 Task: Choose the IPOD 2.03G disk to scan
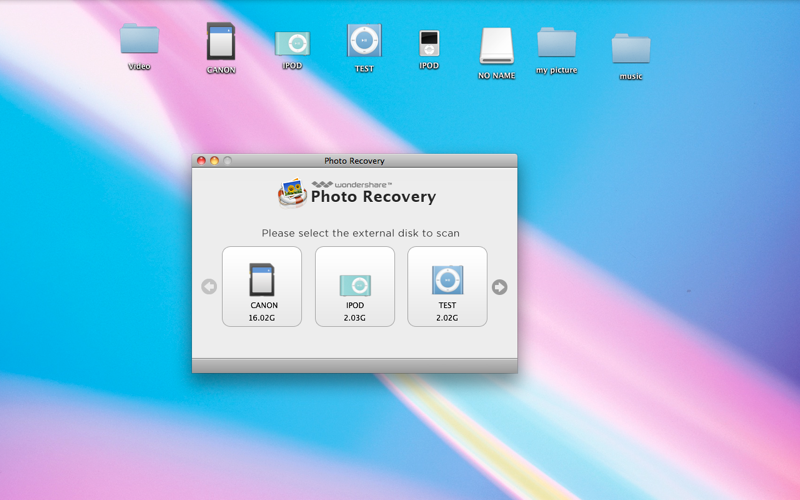[x=355, y=287]
